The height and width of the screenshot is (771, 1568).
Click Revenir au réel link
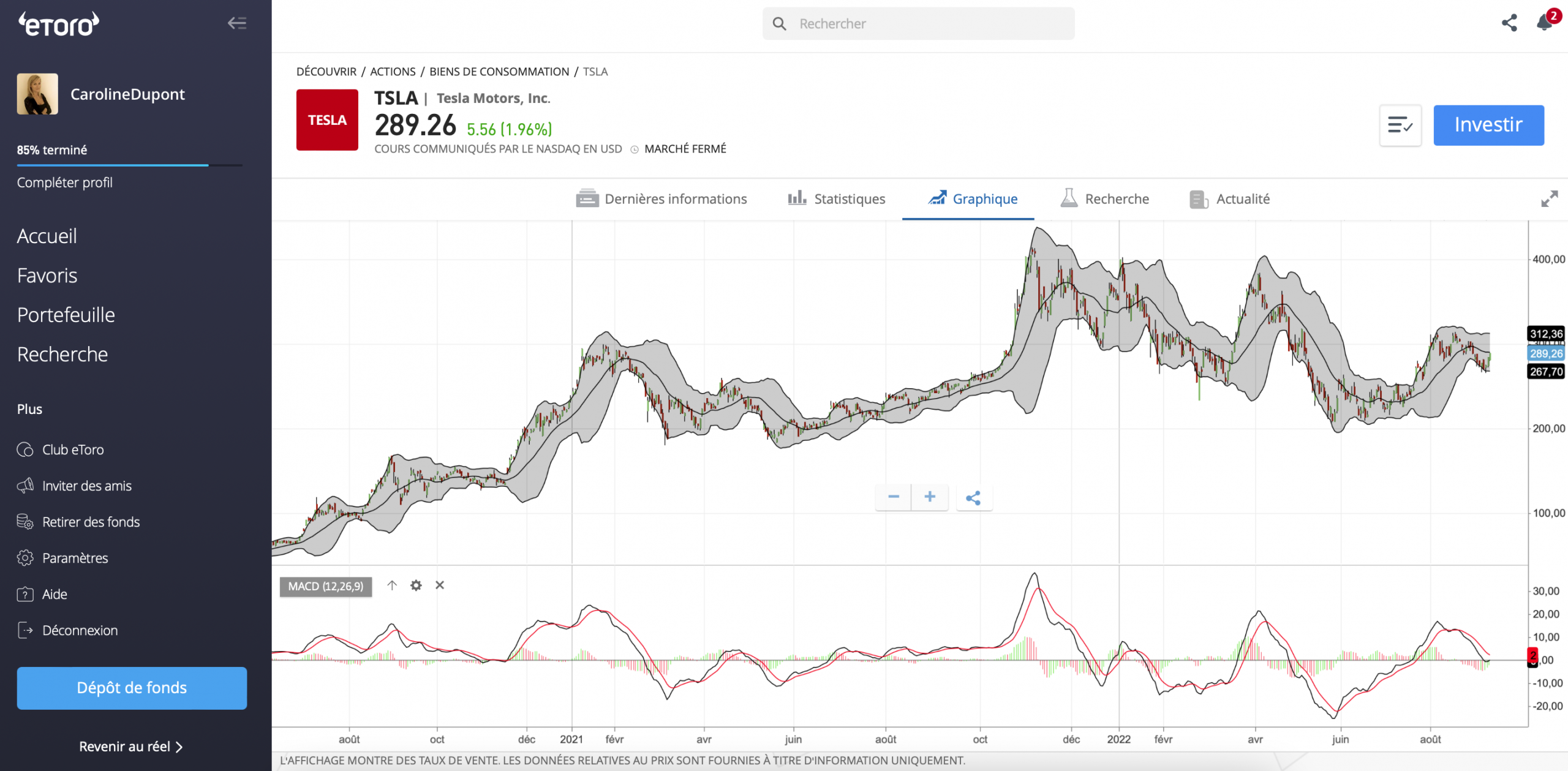tap(124, 747)
